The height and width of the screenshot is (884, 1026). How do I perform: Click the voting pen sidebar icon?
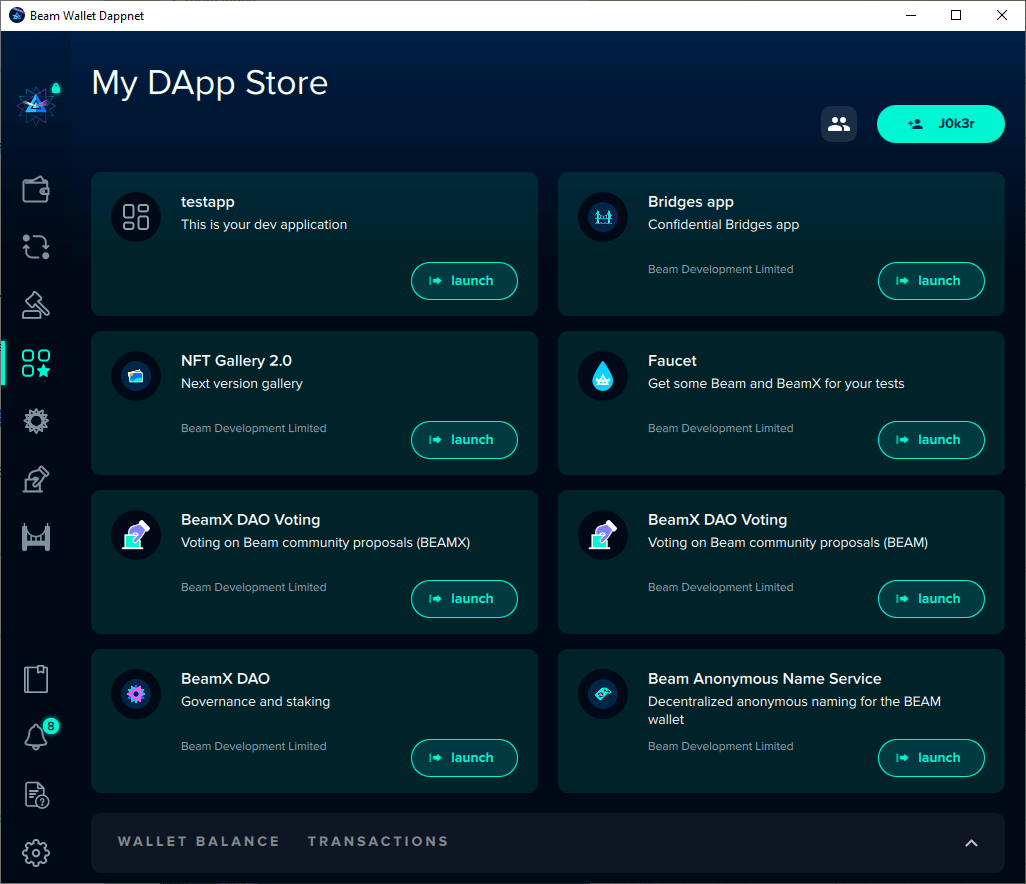click(x=36, y=479)
